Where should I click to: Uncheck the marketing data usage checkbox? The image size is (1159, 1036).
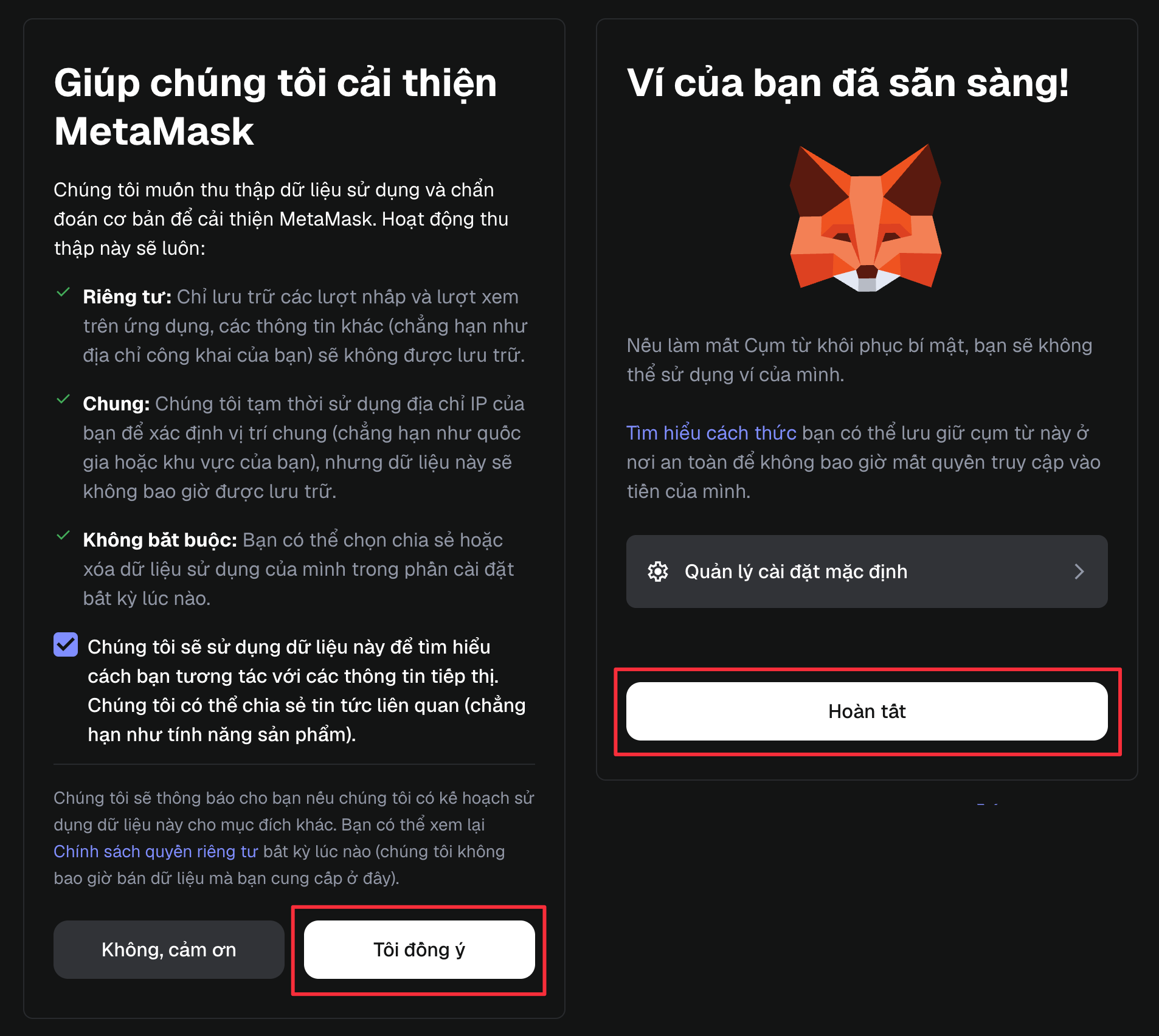66,644
